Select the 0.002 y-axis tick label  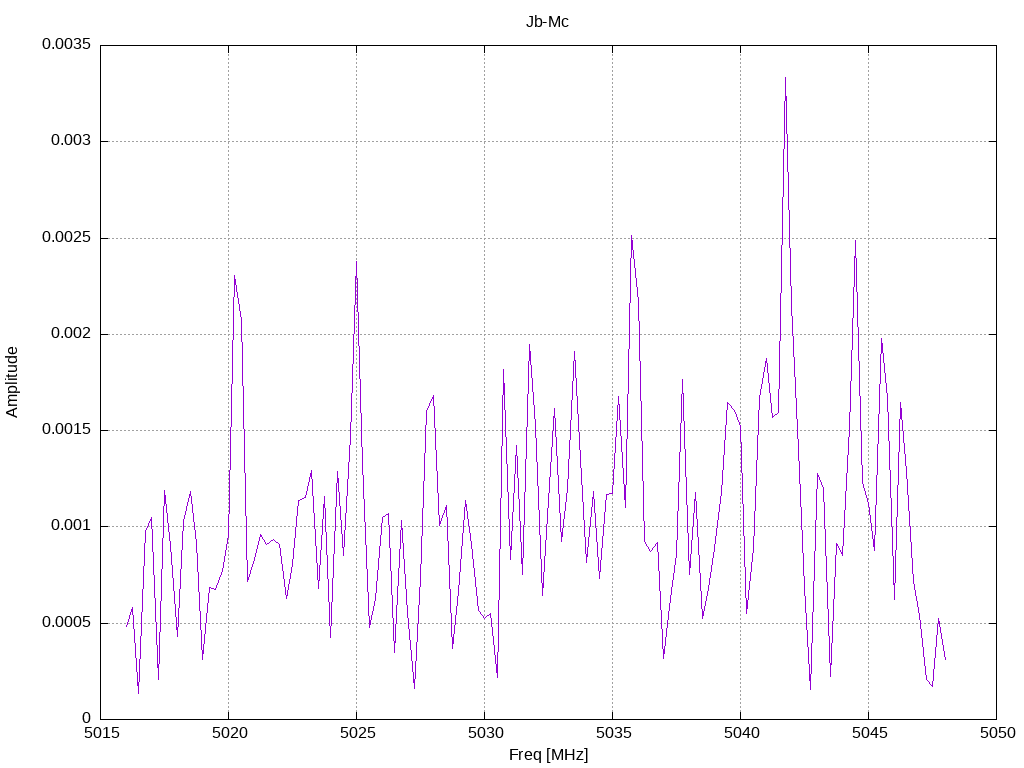click(71, 334)
